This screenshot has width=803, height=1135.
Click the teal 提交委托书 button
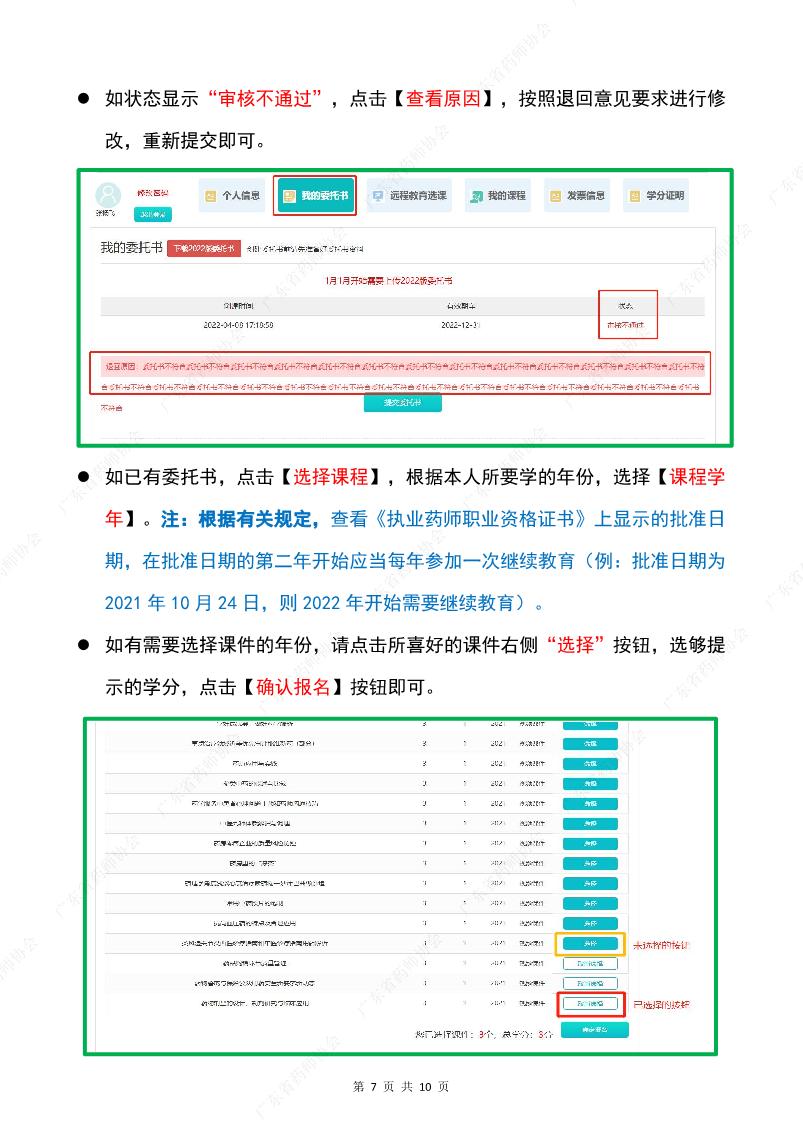tap(403, 403)
